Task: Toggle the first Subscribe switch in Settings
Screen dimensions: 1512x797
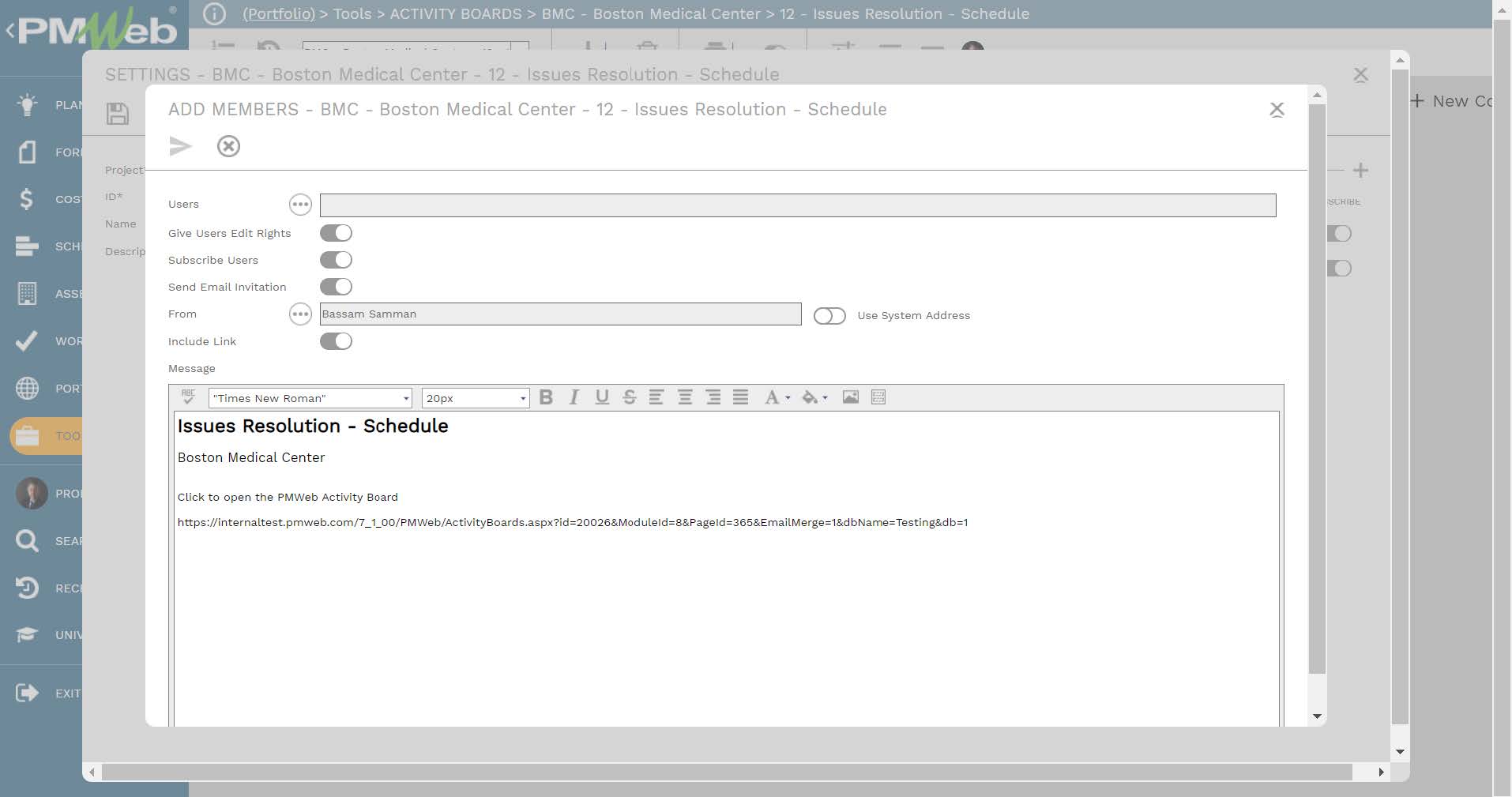Action: click(1340, 234)
